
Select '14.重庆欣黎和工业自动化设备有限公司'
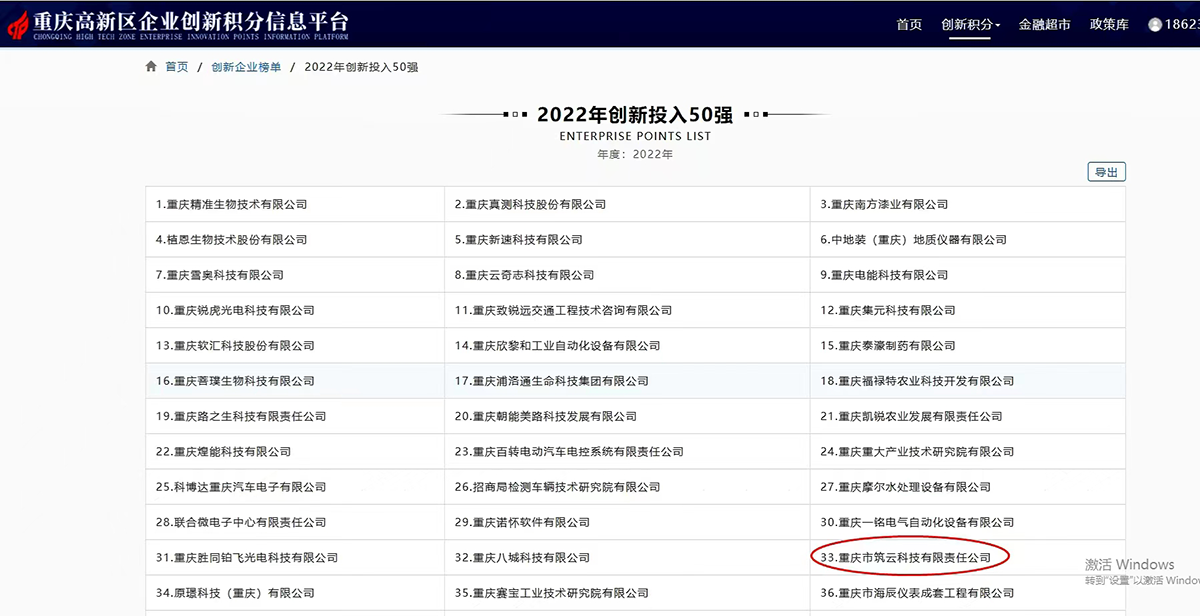[557, 346]
